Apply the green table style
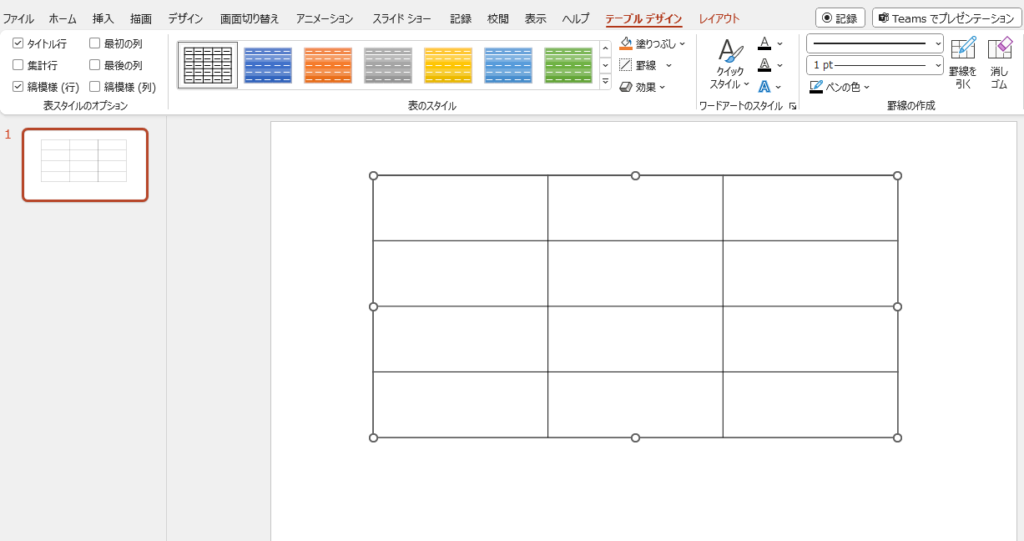The width and height of the screenshot is (1024, 541). pyautogui.click(x=568, y=65)
